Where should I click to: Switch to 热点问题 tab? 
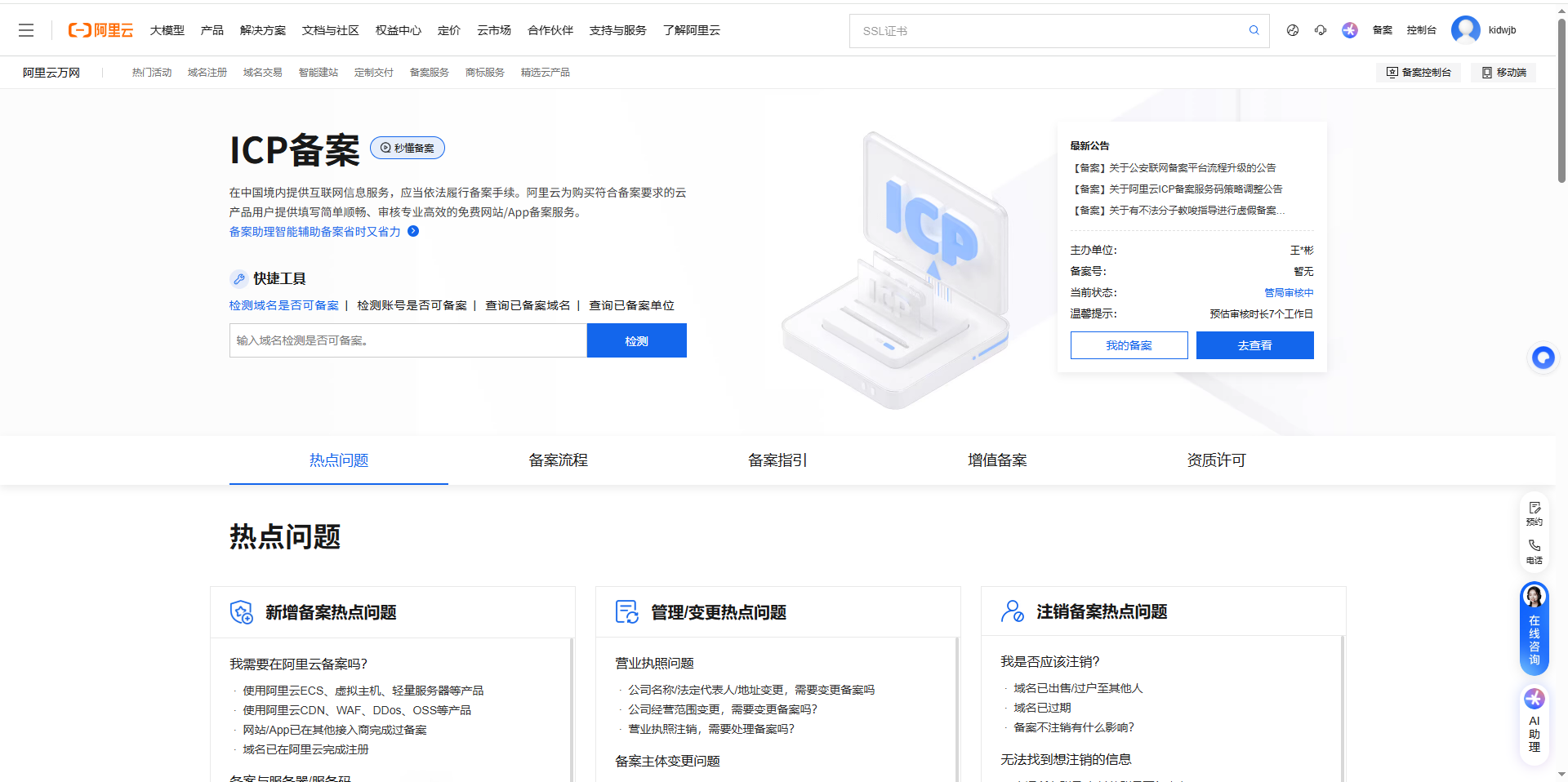pyautogui.click(x=339, y=460)
